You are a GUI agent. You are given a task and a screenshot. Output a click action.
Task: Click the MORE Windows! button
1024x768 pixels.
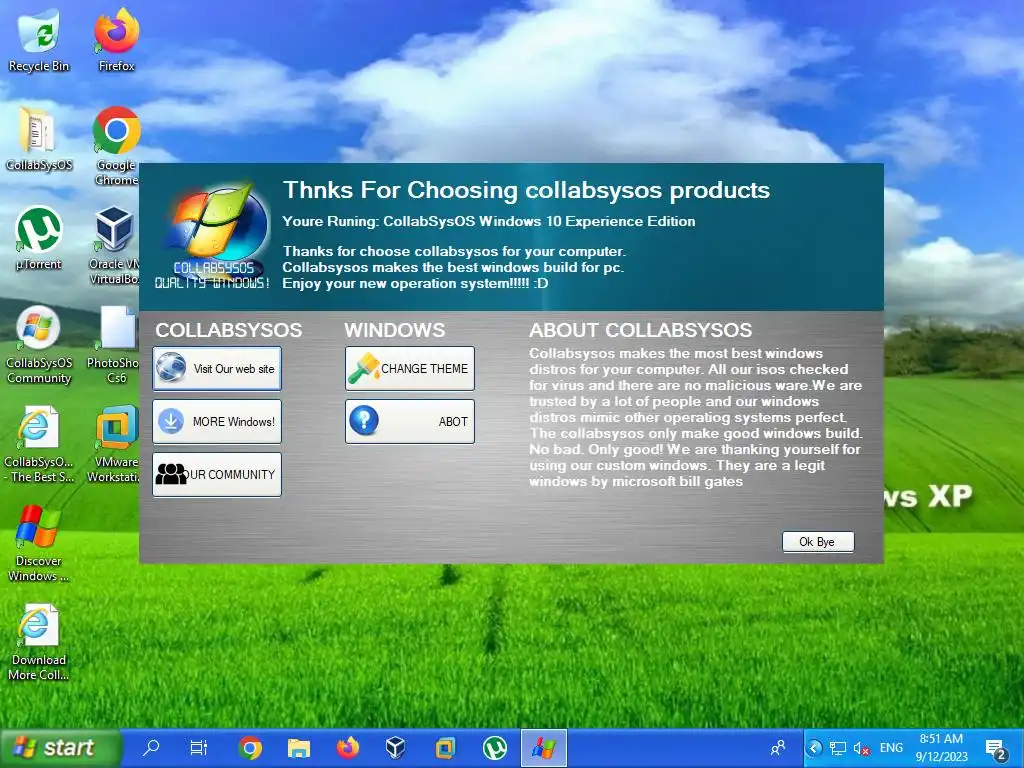click(217, 421)
